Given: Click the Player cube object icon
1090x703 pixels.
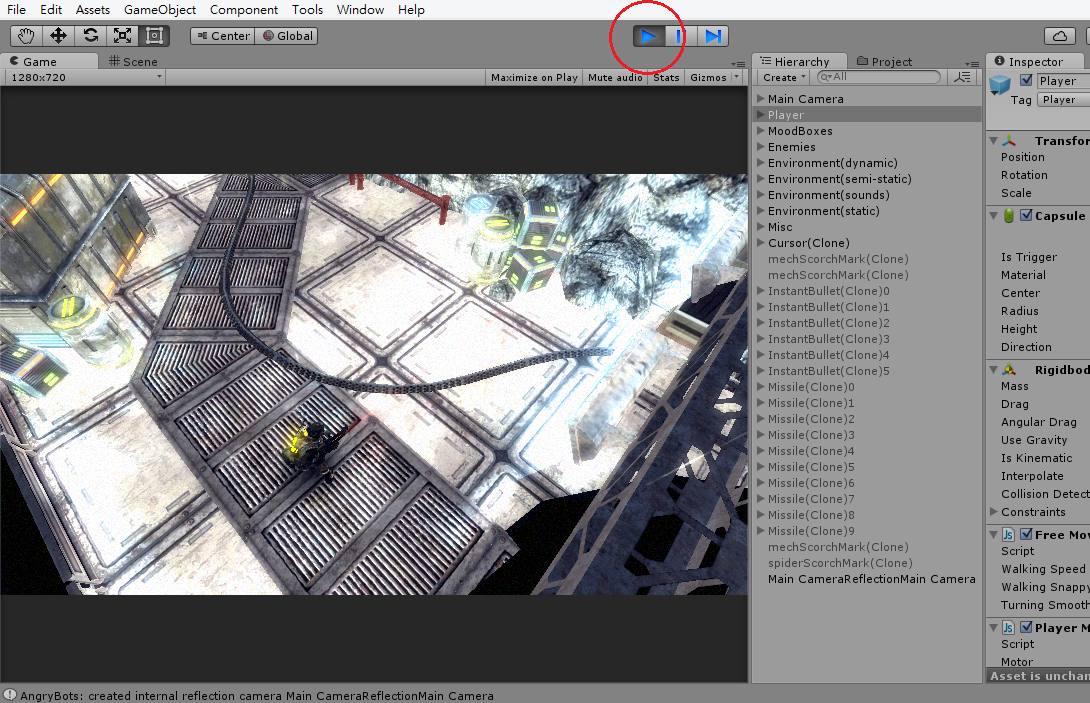Looking at the screenshot, I should (x=1000, y=85).
